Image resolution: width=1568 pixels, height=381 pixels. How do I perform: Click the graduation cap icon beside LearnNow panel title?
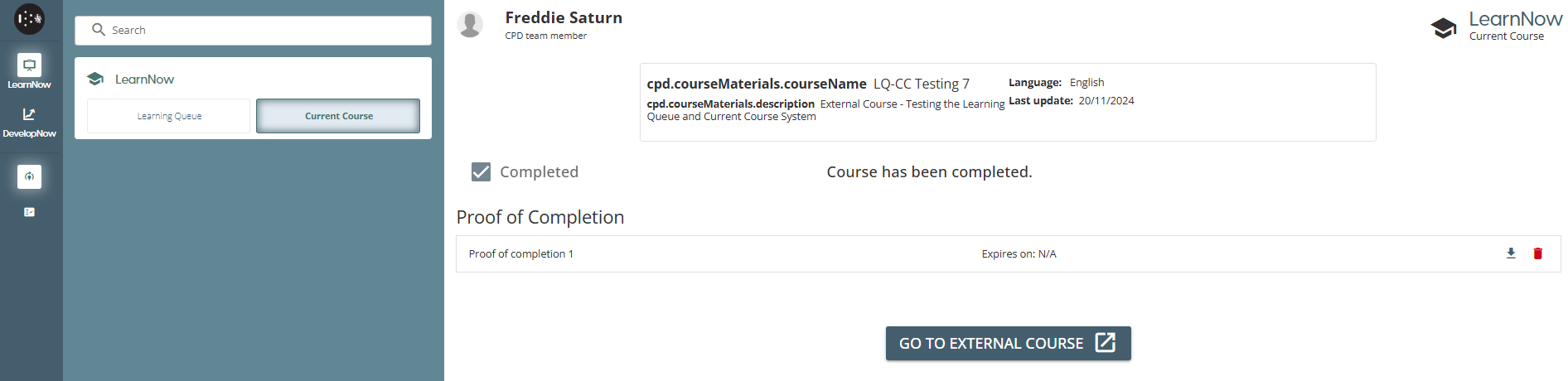tap(95, 80)
